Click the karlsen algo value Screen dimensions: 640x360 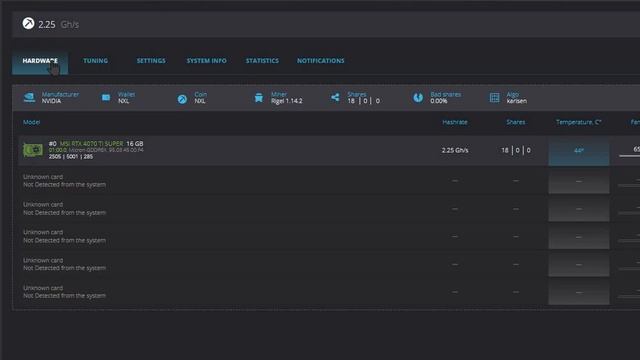(516, 101)
